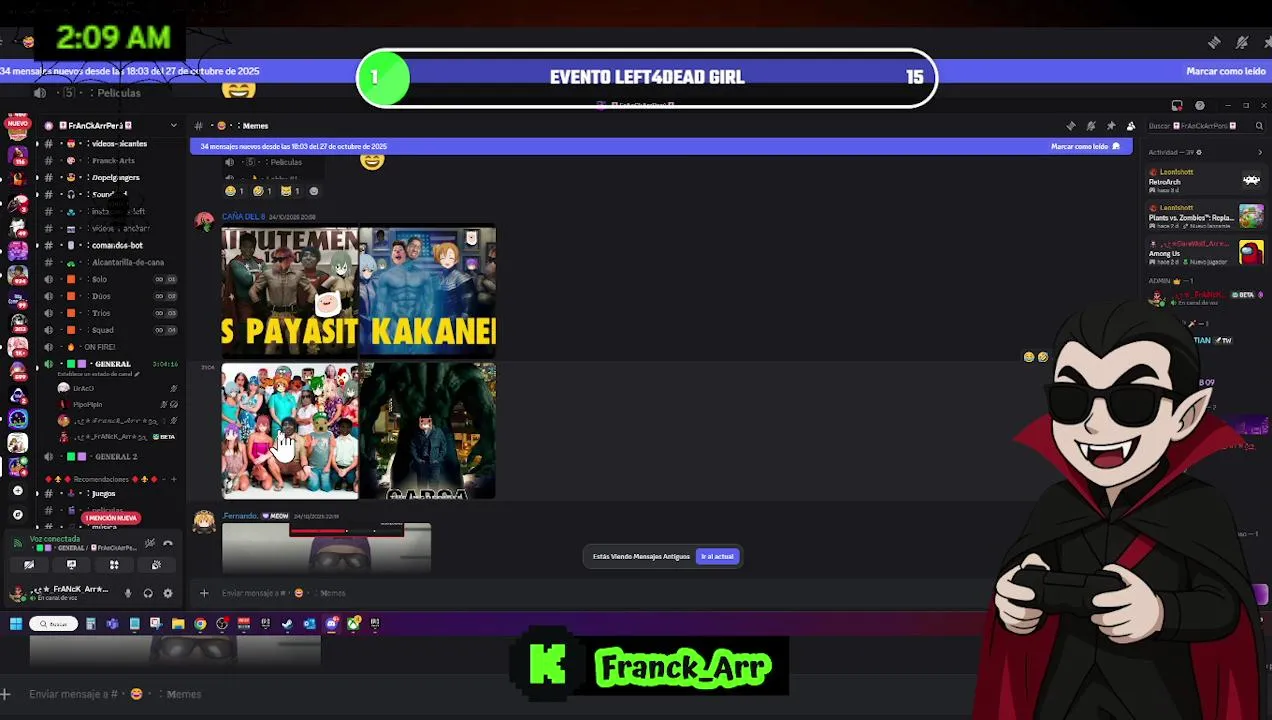The width and height of the screenshot is (1272, 720).
Task: Click Windows Start button
Action: click(x=16, y=624)
